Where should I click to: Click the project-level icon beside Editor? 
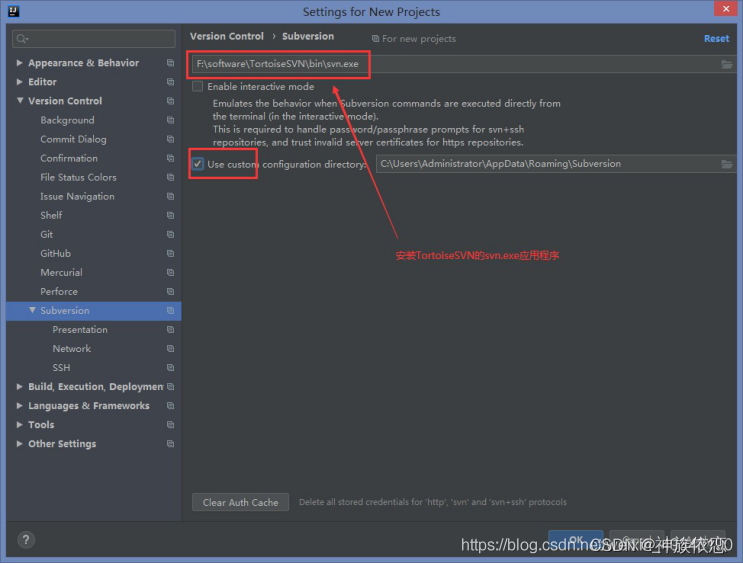pyautogui.click(x=171, y=82)
